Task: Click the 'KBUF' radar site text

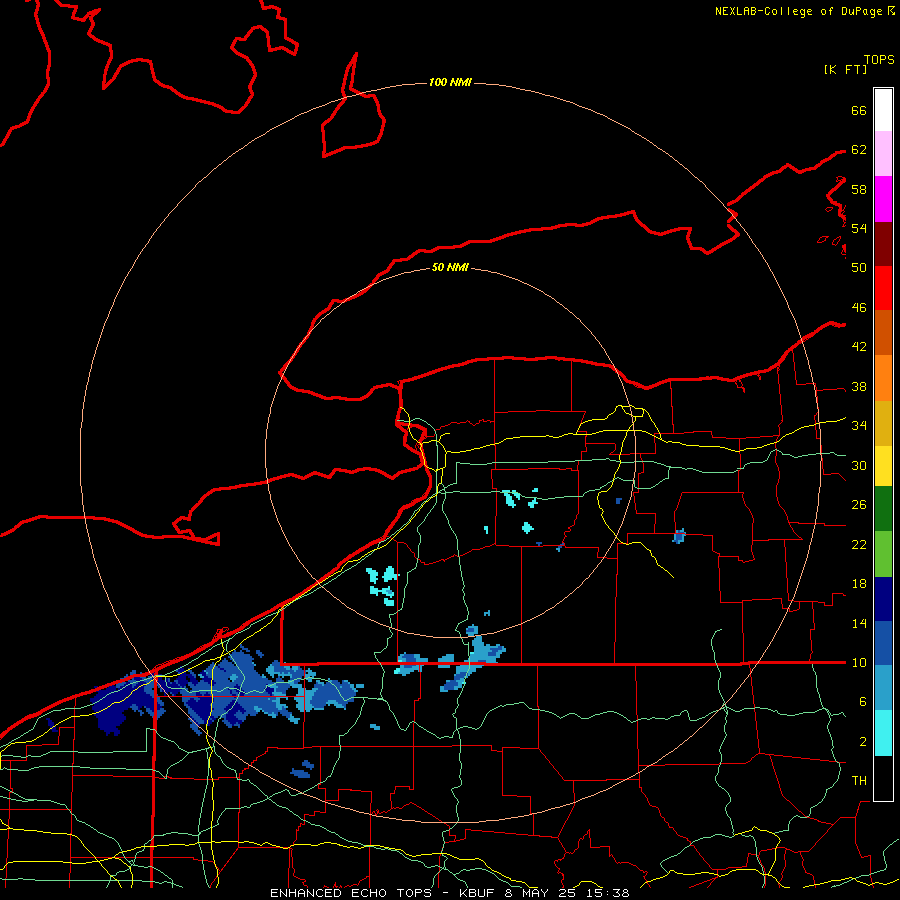Action: coord(477,893)
